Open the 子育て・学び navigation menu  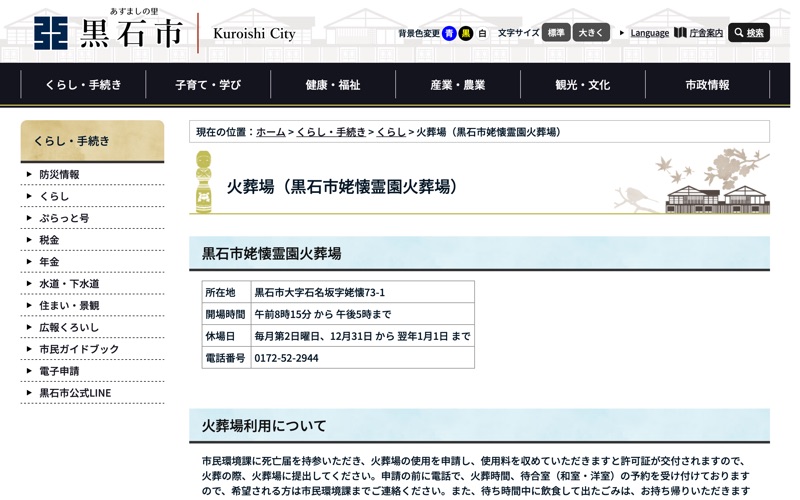tap(208, 85)
